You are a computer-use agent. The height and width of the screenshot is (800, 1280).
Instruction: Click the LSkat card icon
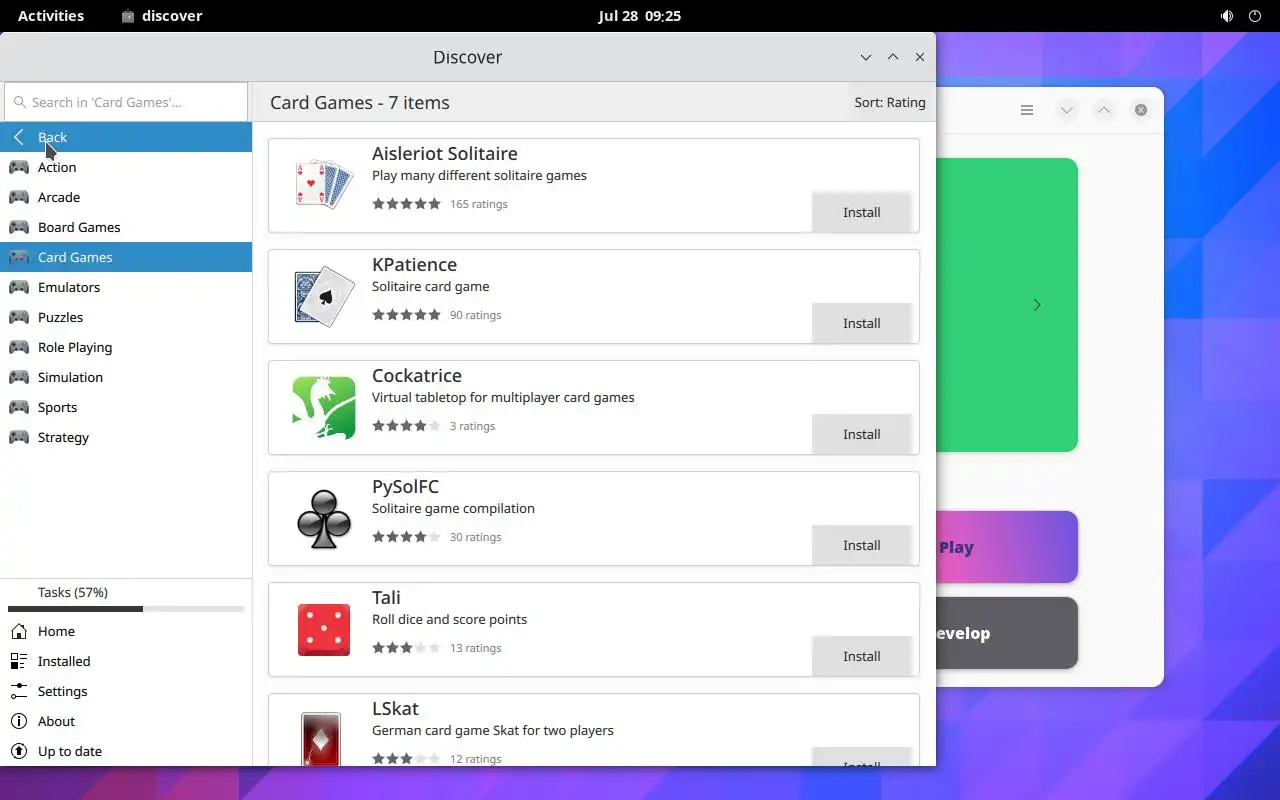(321, 739)
